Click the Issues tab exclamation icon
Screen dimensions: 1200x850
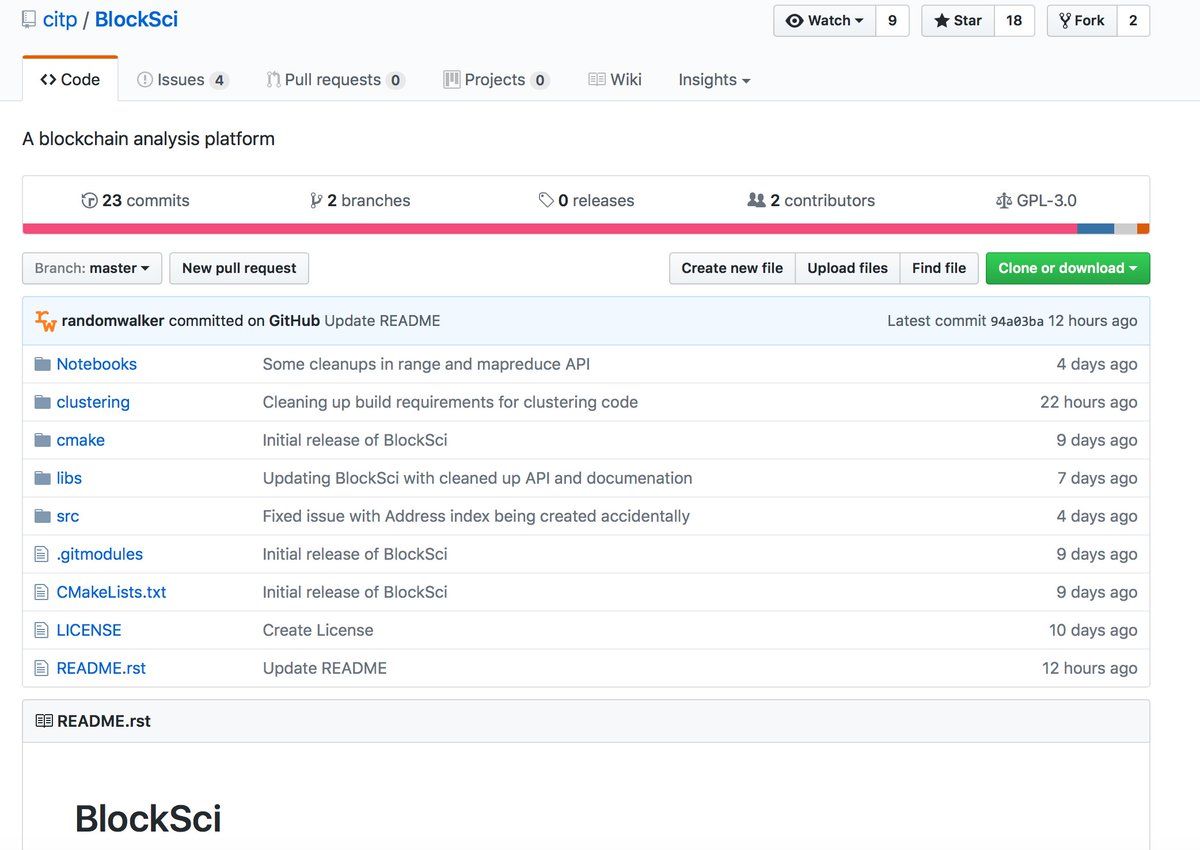click(x=145, y=79)
